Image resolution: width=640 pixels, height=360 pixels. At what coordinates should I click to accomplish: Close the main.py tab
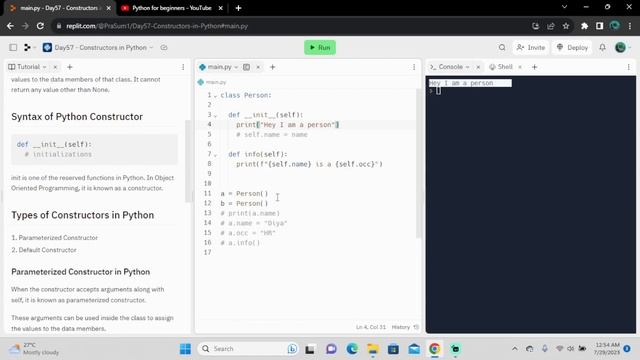click(258, 67)
